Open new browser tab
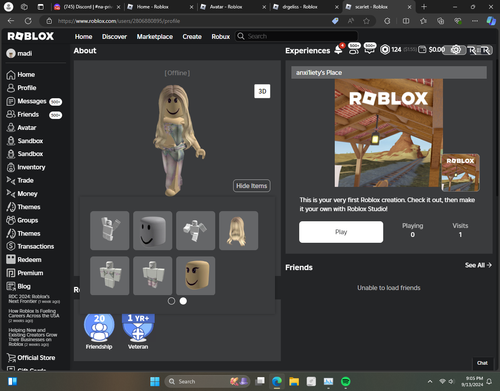 coord(424,7)
